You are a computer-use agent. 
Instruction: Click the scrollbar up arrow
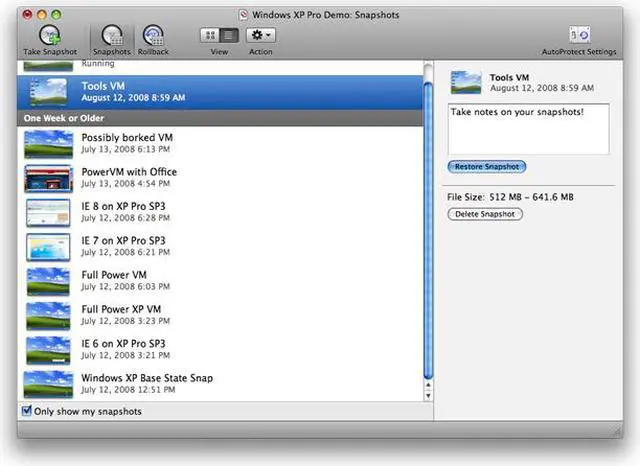[x=428, y=385]
